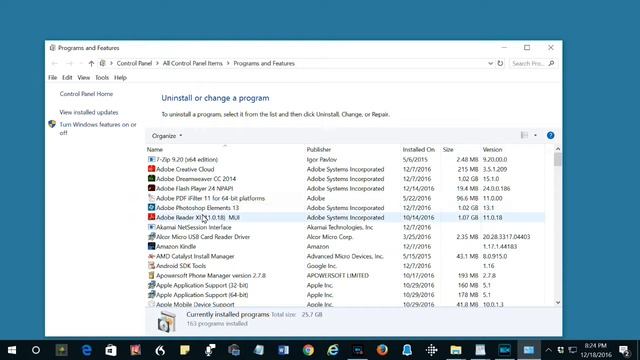The width and height of the screenshot is (640, 360).
Task: Expand chevron after Control Panel breadcrumb
Action: pyautogui.click(x=158, y=63)
